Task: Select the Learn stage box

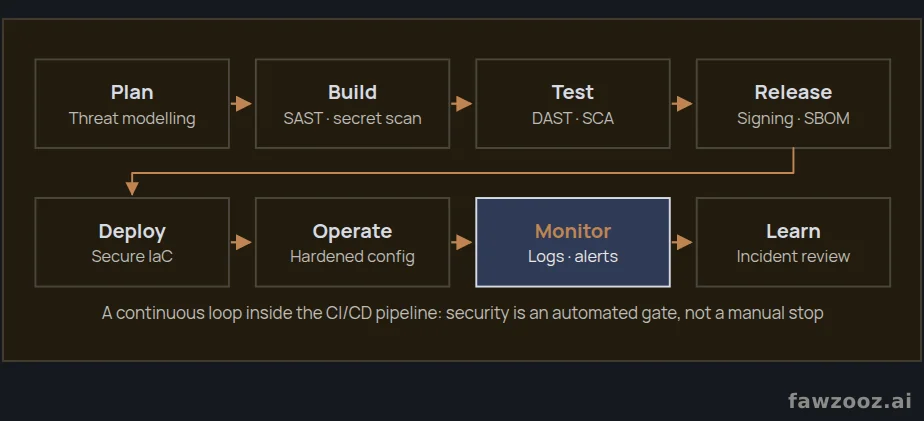Action: coord(793,242)
